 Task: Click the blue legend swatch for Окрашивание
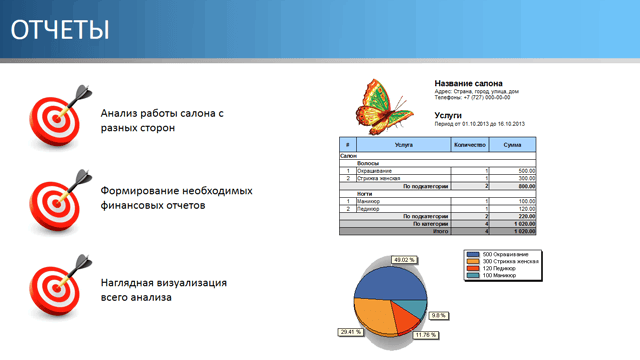click(x=473, y=254)
